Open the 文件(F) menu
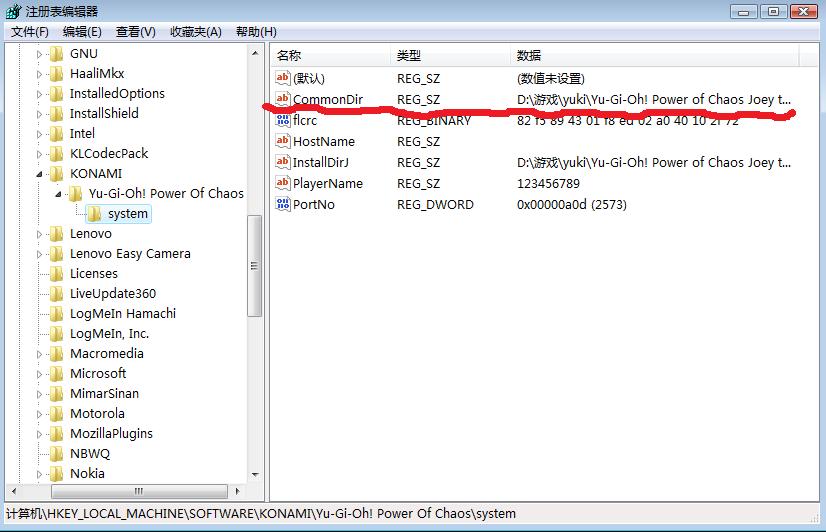 pyautogui.click(x=30, y=32)
